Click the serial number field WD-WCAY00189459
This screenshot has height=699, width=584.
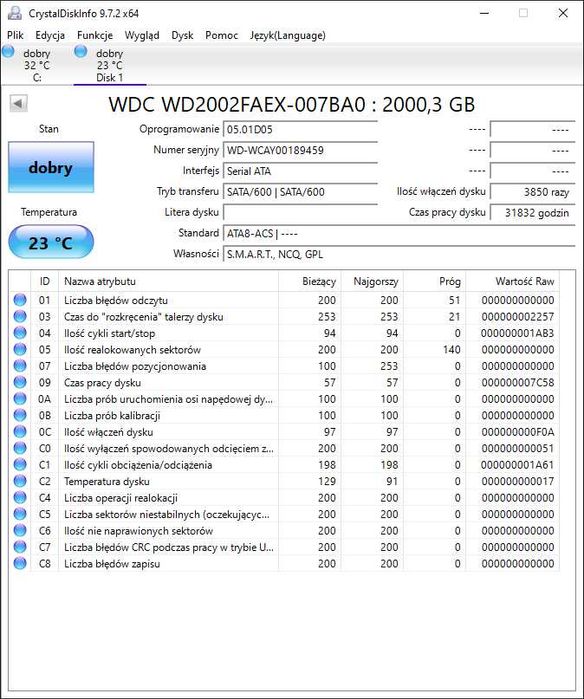pyautogui.click(x=300, y=150)
